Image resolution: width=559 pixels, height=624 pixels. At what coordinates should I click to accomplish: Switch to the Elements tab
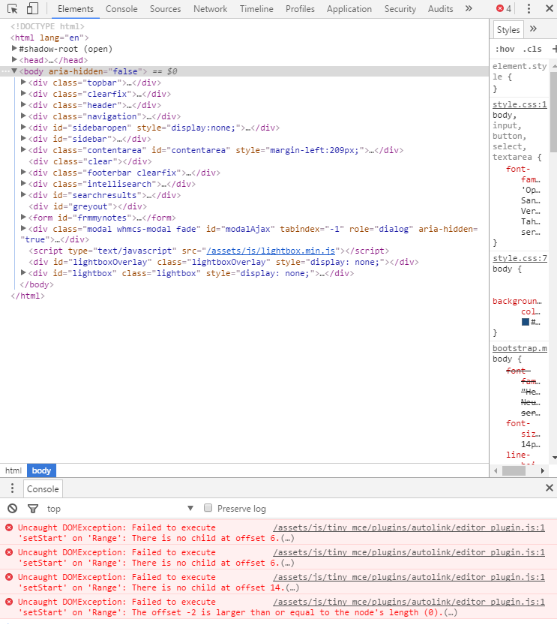75,9
